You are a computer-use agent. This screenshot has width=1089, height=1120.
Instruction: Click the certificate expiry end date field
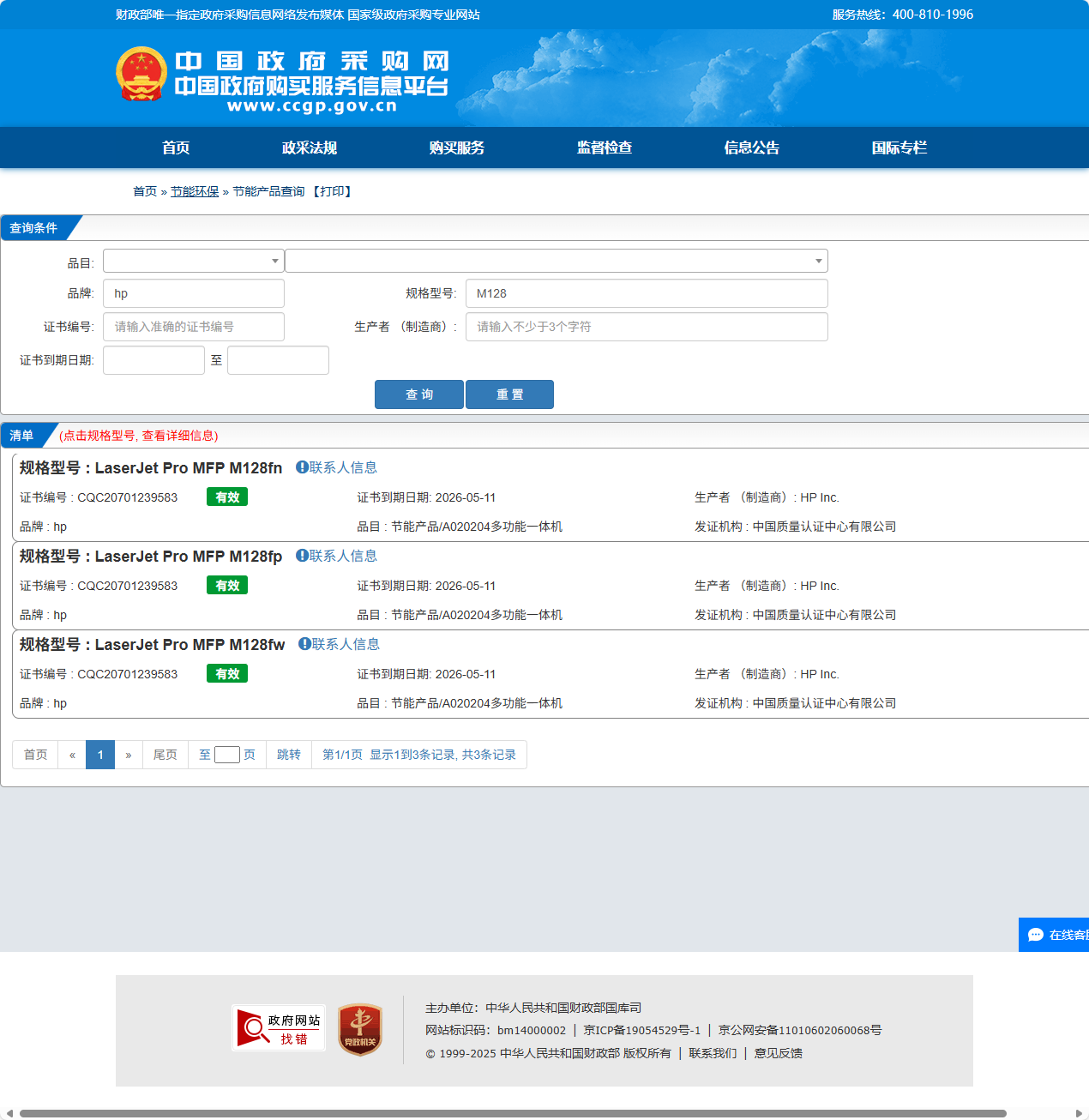pyautogui.click(x=278, y=360)
